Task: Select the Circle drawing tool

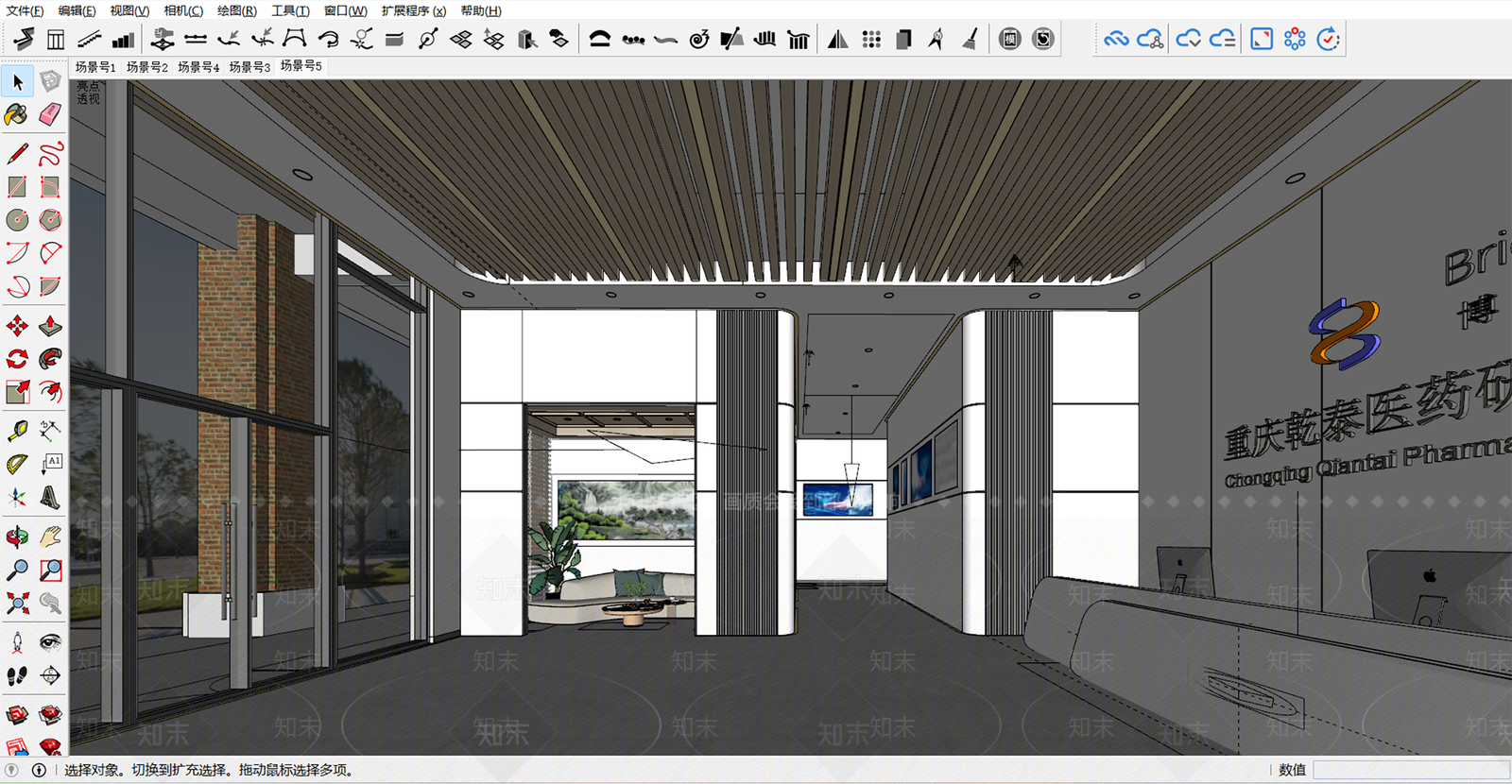Action: pyautogui.click(x=17, y=219)
